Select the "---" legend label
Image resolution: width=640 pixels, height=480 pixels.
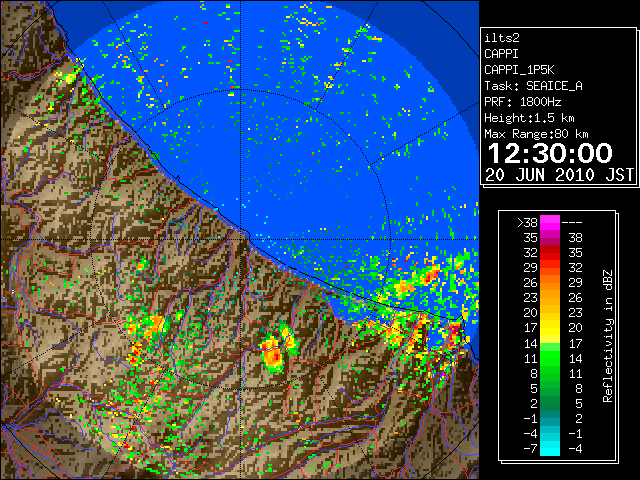coord(572,223)
